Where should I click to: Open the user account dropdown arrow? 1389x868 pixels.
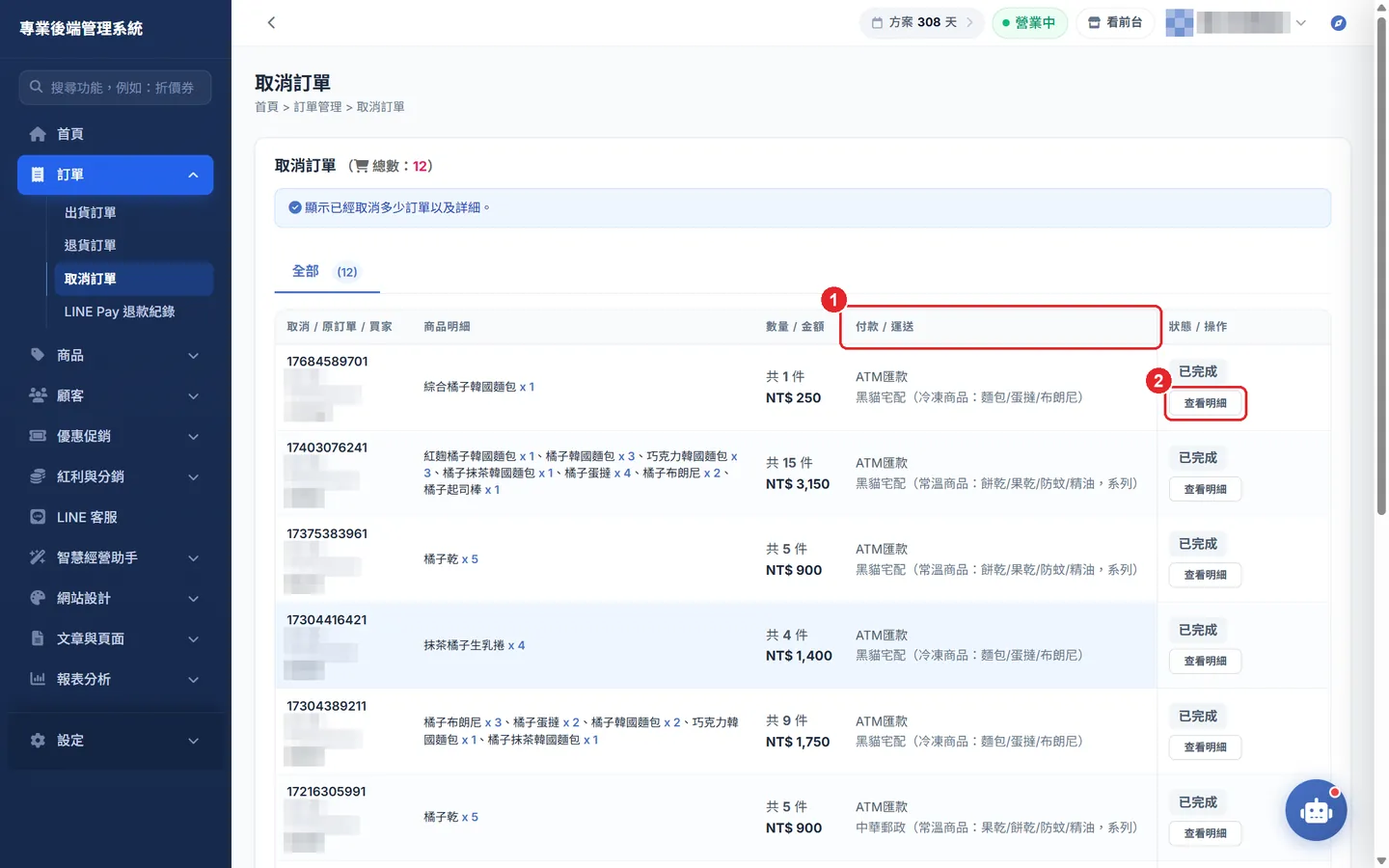(1301, 23)
